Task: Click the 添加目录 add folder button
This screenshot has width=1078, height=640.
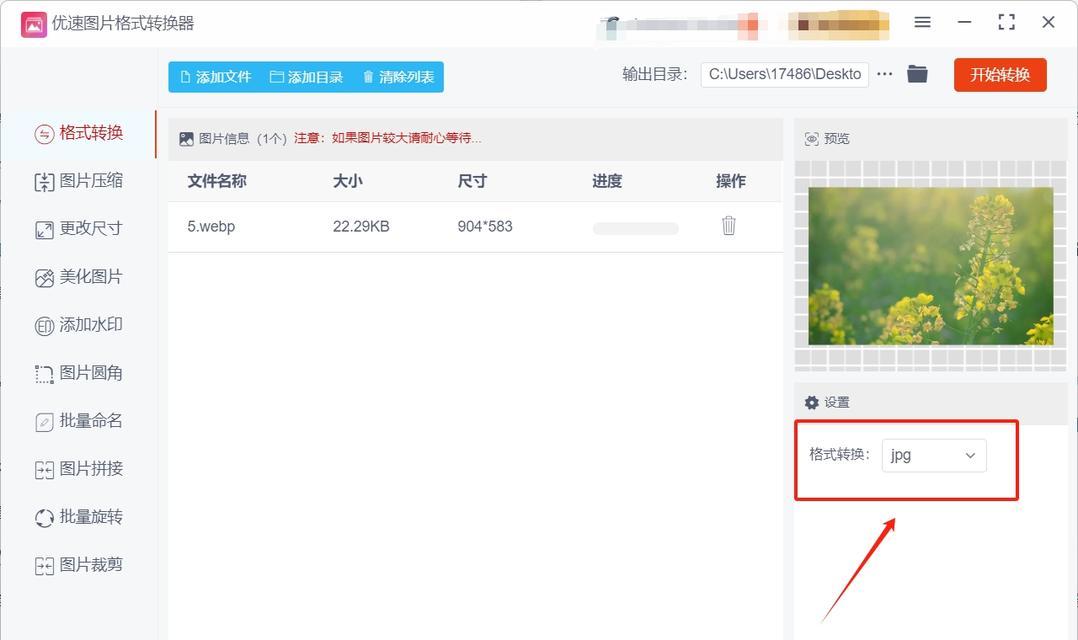Action: pos(307,77)
